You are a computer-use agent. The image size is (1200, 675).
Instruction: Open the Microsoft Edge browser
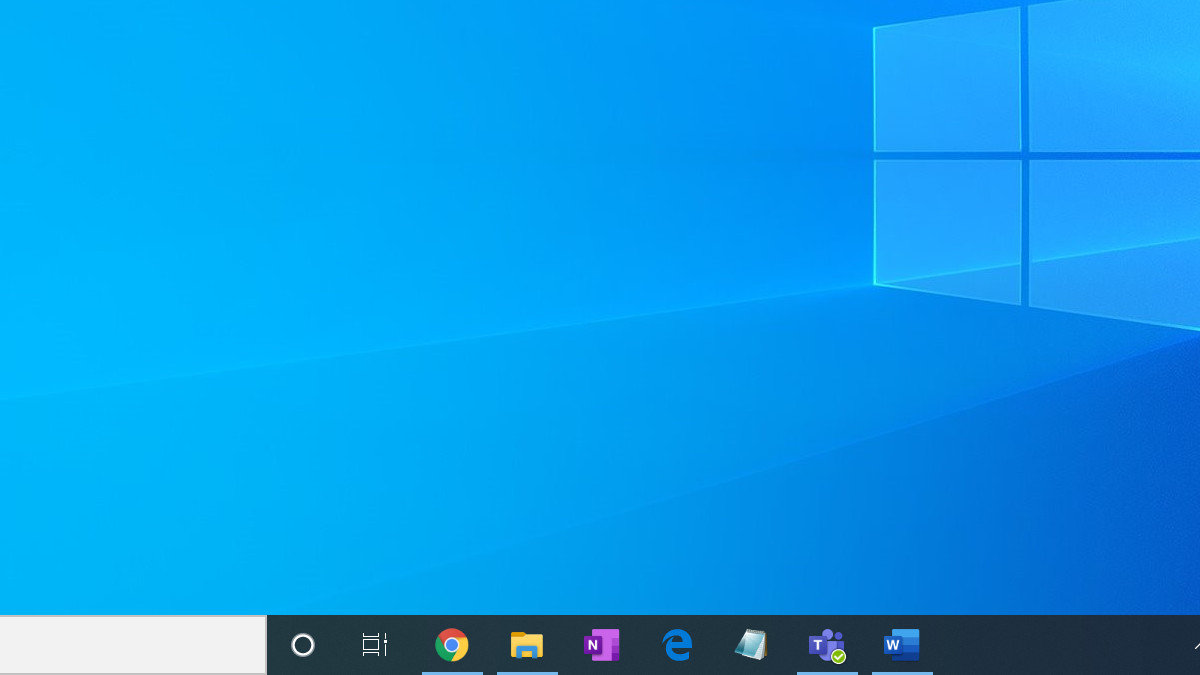click(677, 645)
